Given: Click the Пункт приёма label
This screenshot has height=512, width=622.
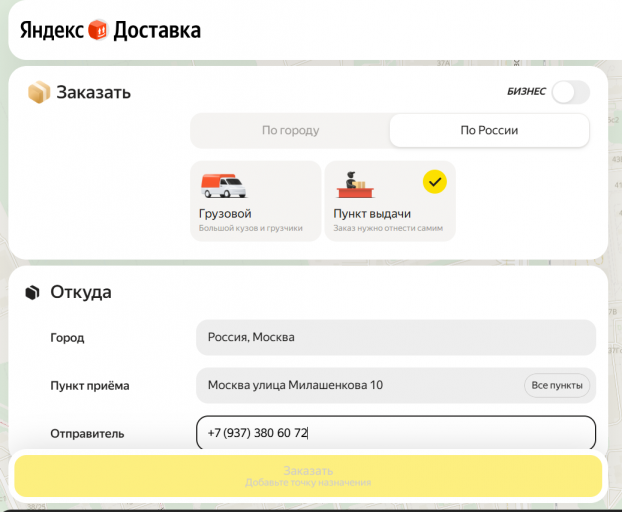Looking at the screenshot, I should point(90,386).
